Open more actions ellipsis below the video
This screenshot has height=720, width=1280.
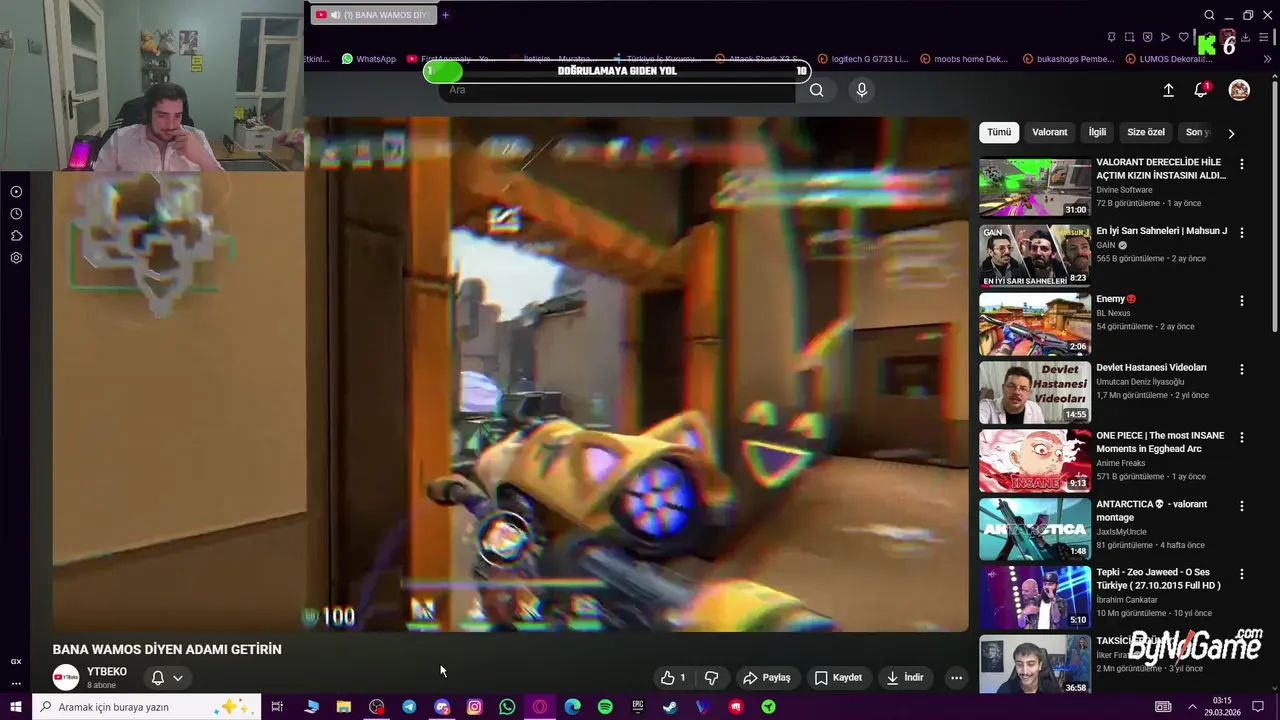tap(956, 678)
